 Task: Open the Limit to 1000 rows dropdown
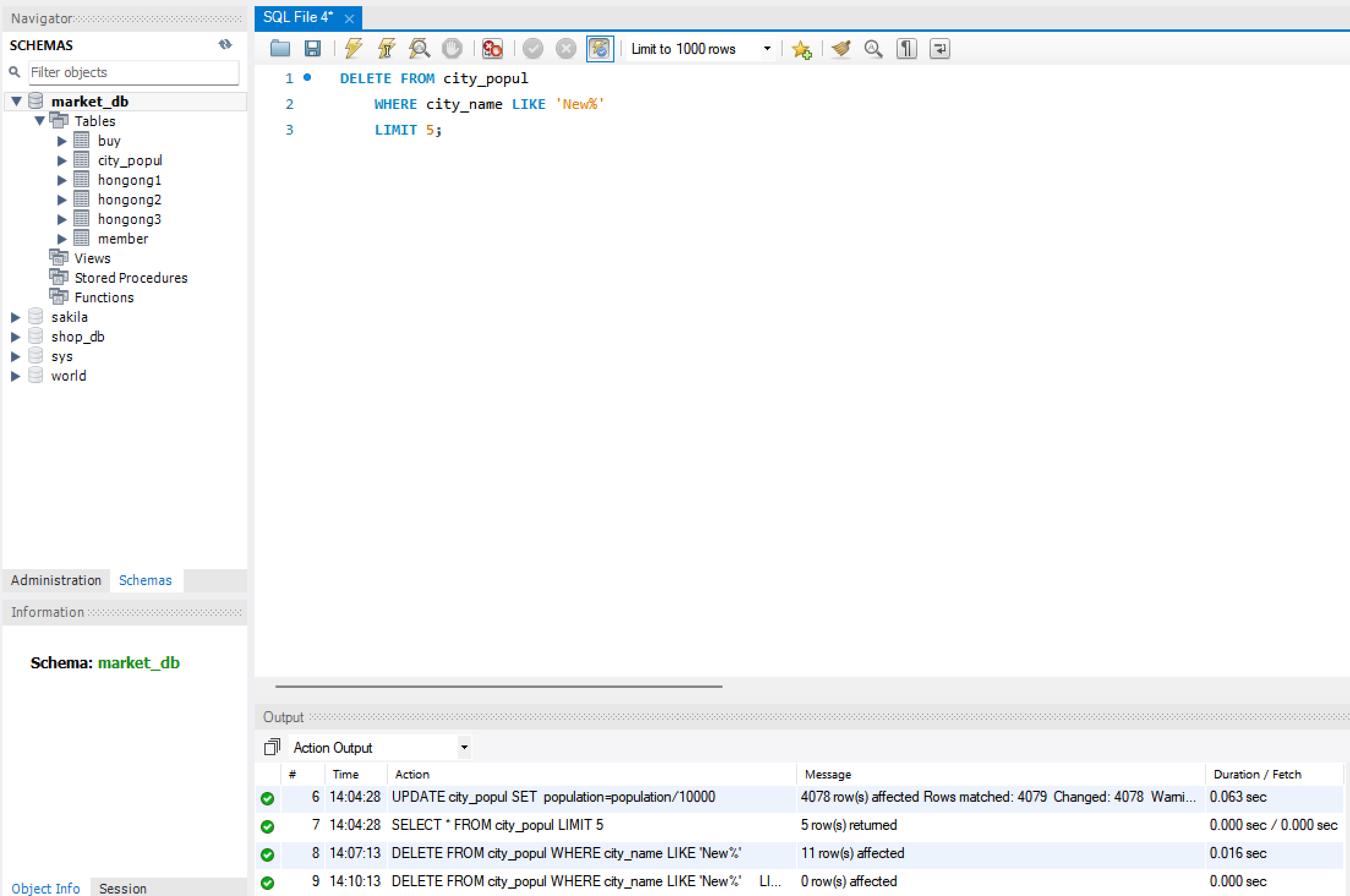click(x=767, y=48)
